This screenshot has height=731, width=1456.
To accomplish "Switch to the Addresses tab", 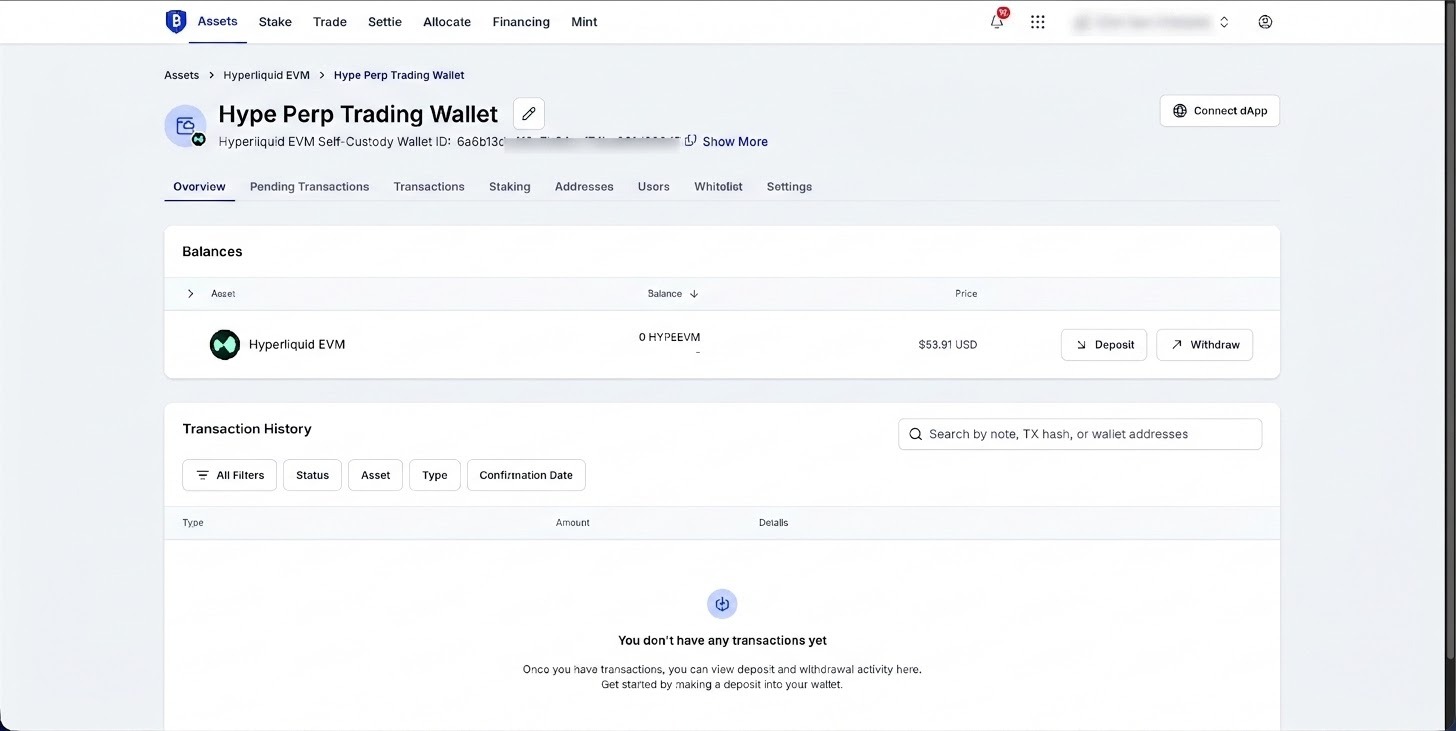I will click(x=584, y=187).
